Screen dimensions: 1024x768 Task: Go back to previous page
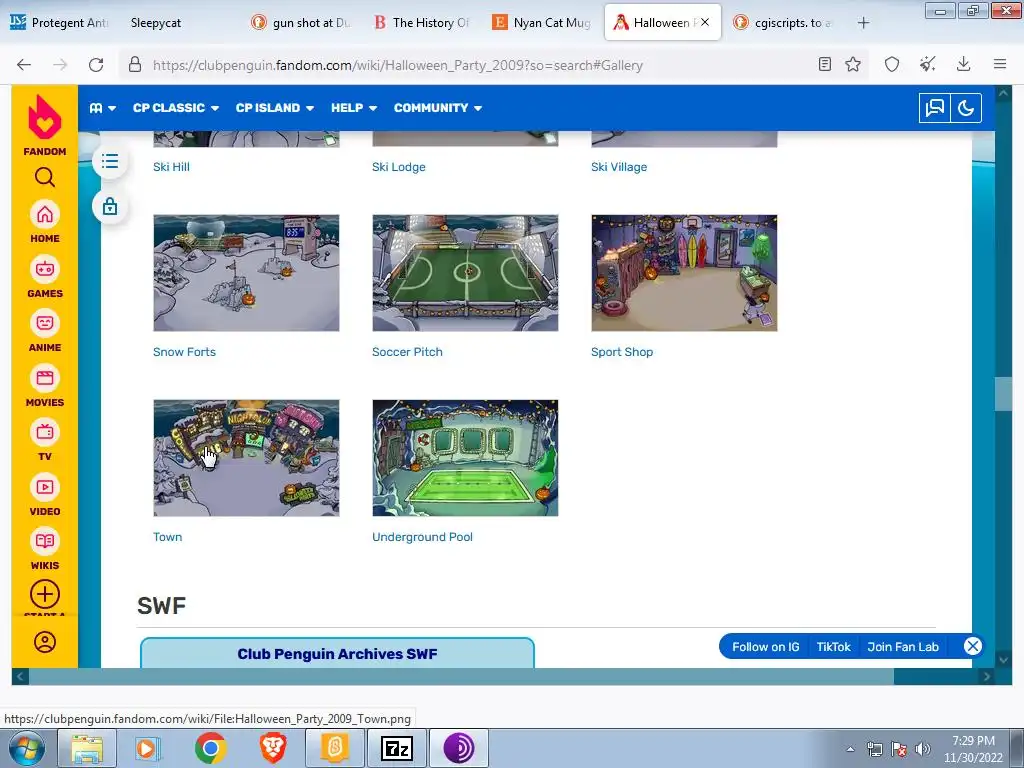(x=24, y=65)
